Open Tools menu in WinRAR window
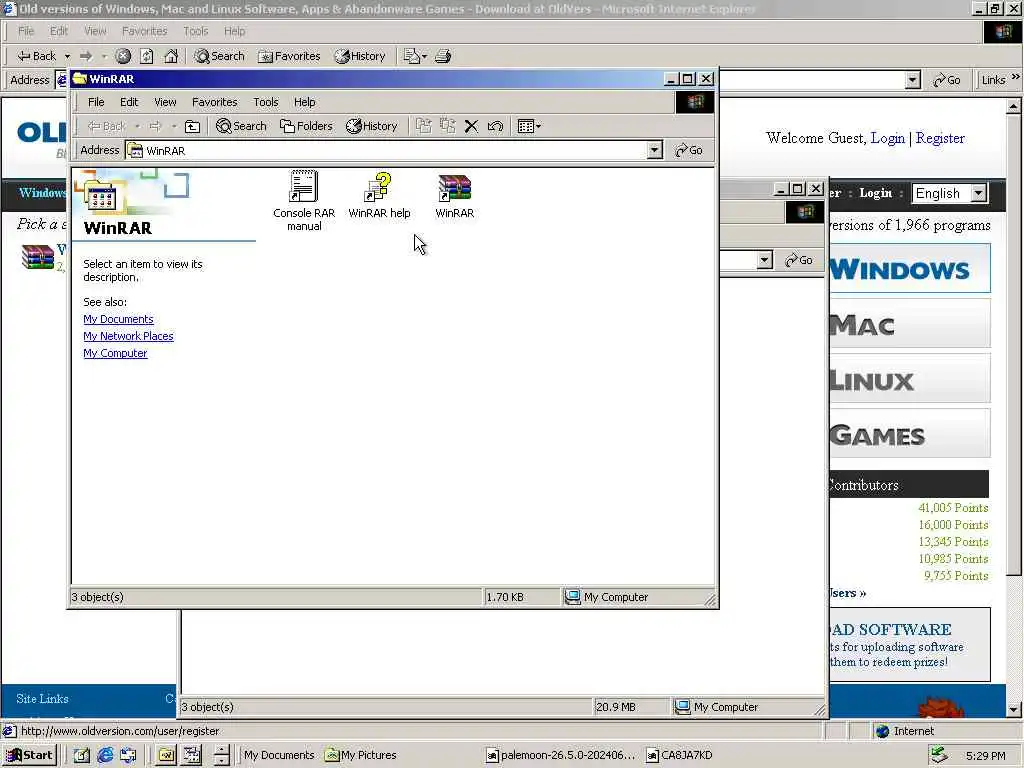 click(265, 102)
